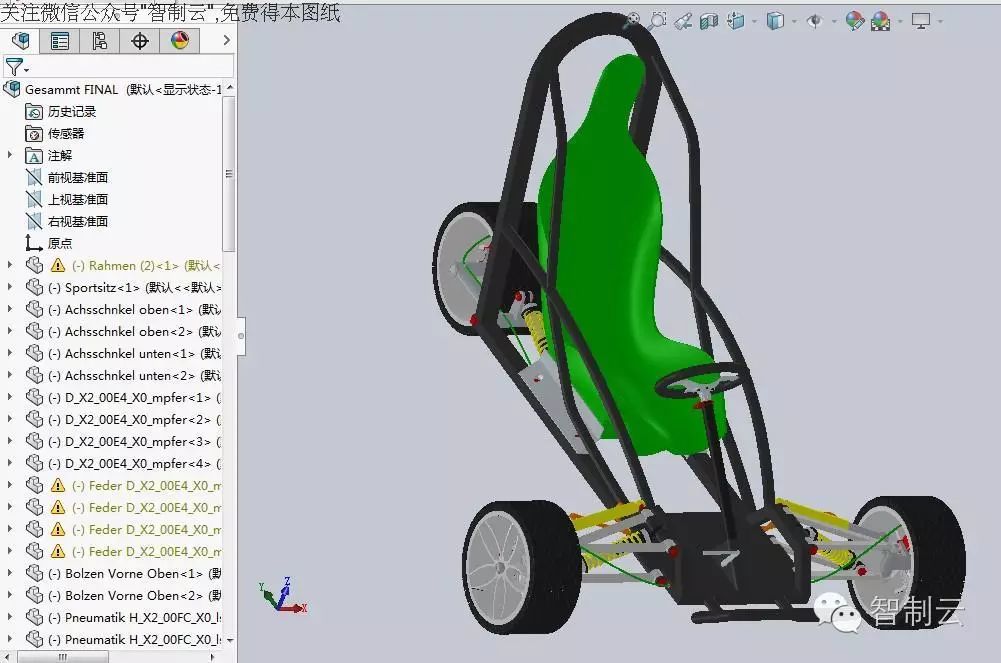The width and height of the screenshot is (1001, 663).
Task: Click the Display Style cube icon
Action: pyautogui.click(x=775, y=20)
